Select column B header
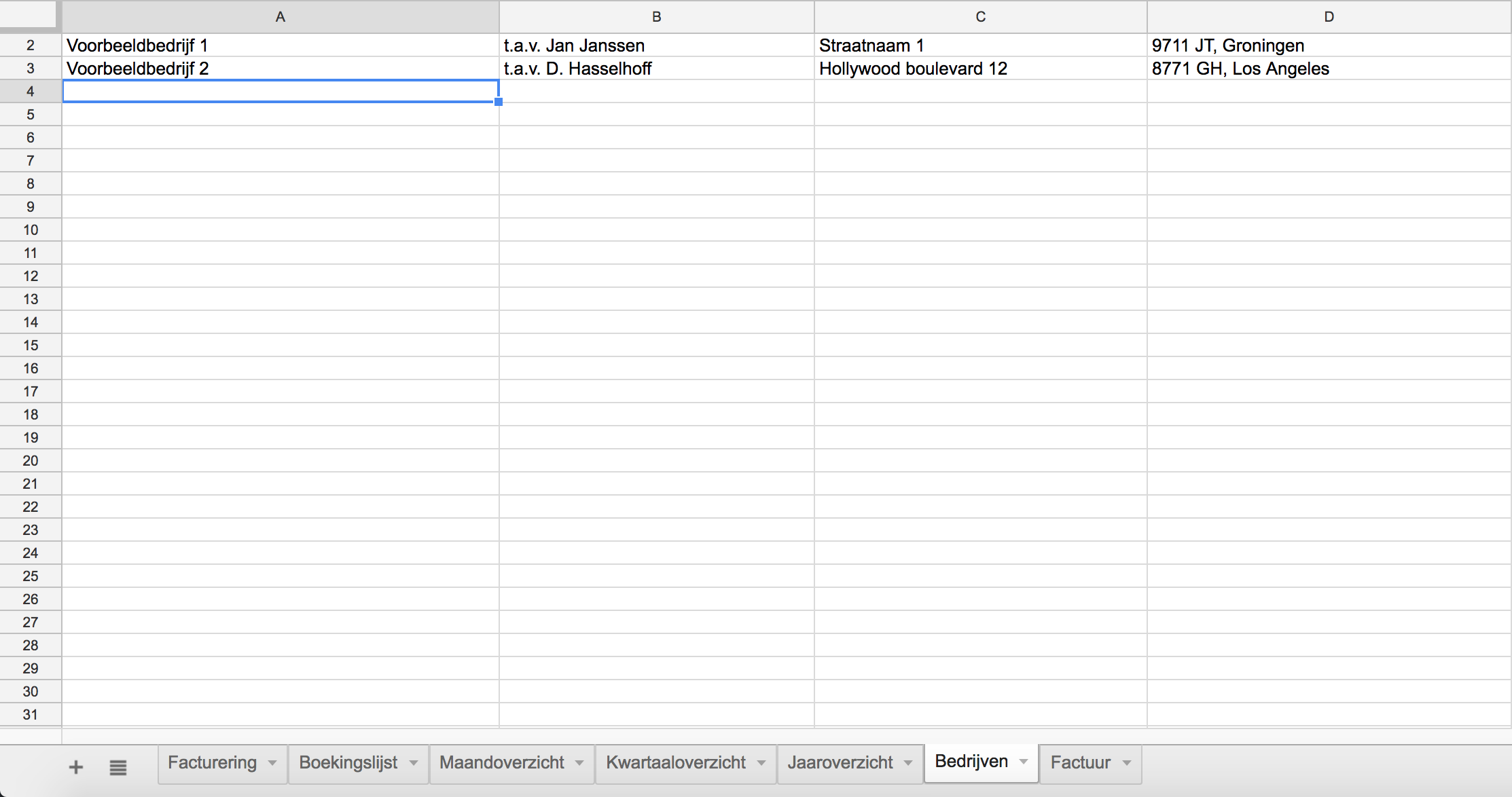The height and width of the screenshot is (797, 1512). point(657,17)
